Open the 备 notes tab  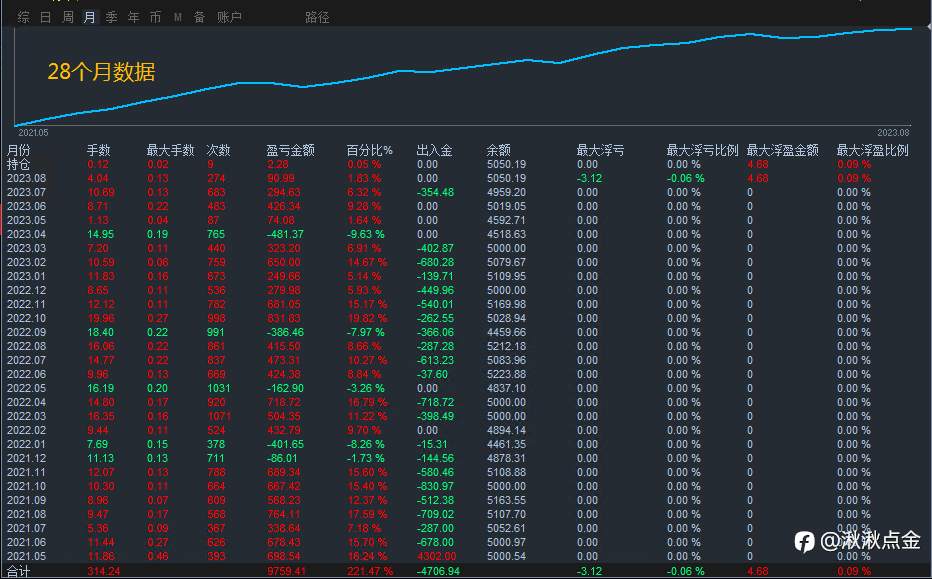click(199, 17)
